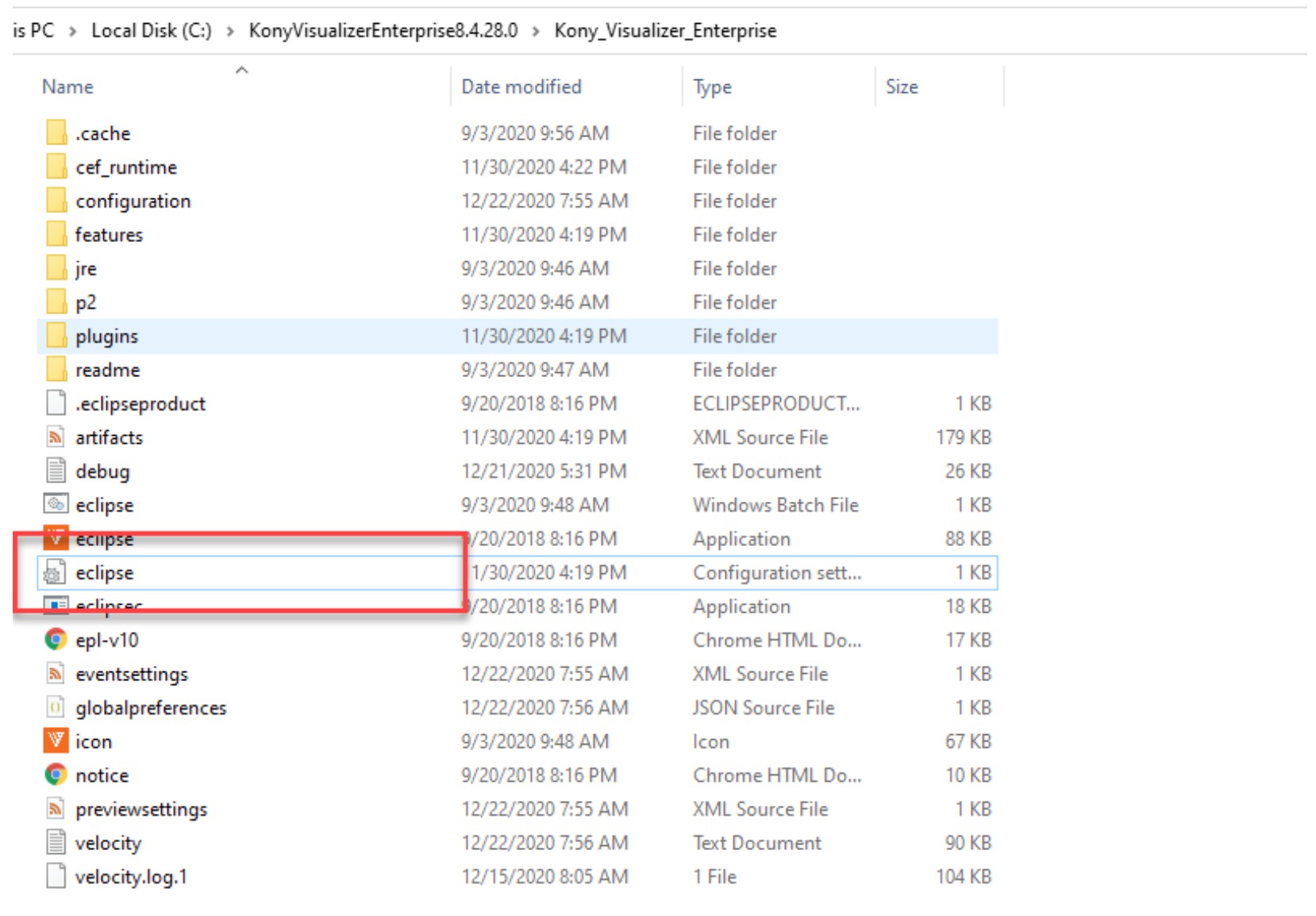Click the file name 'previewsettings'

(x=141, y=809)
